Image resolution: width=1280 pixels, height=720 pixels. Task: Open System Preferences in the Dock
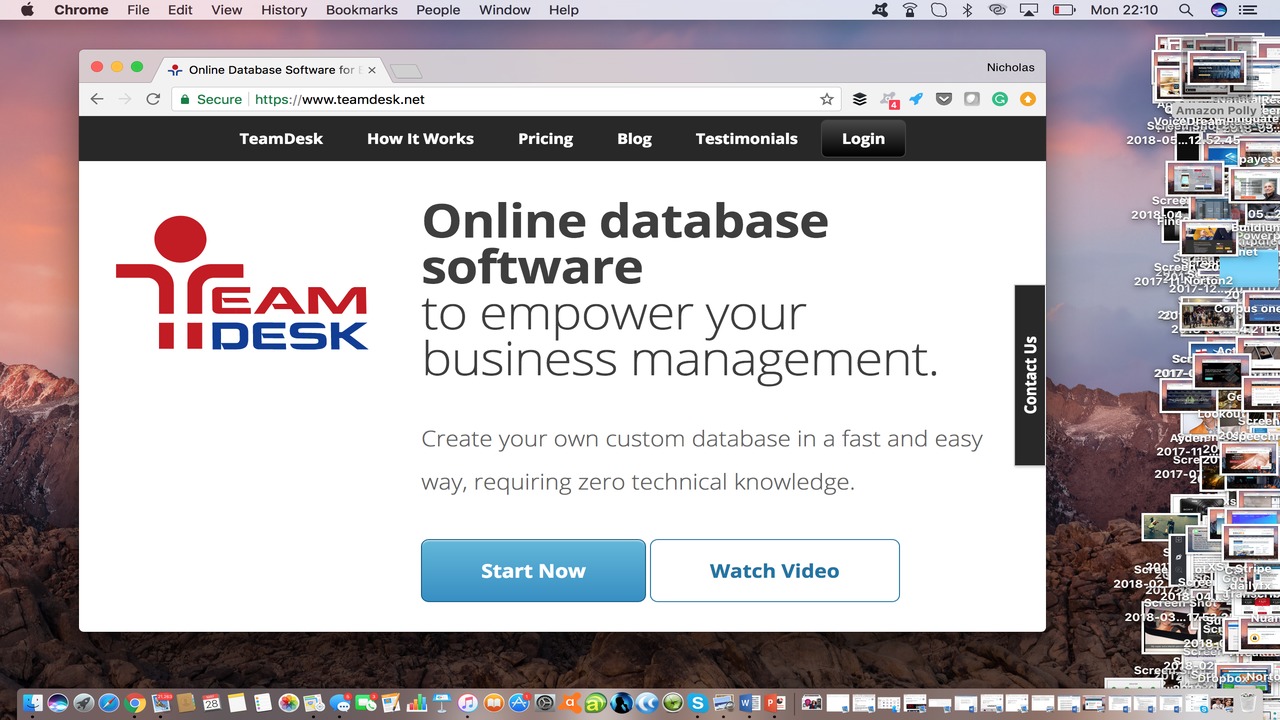click(545, 703)
